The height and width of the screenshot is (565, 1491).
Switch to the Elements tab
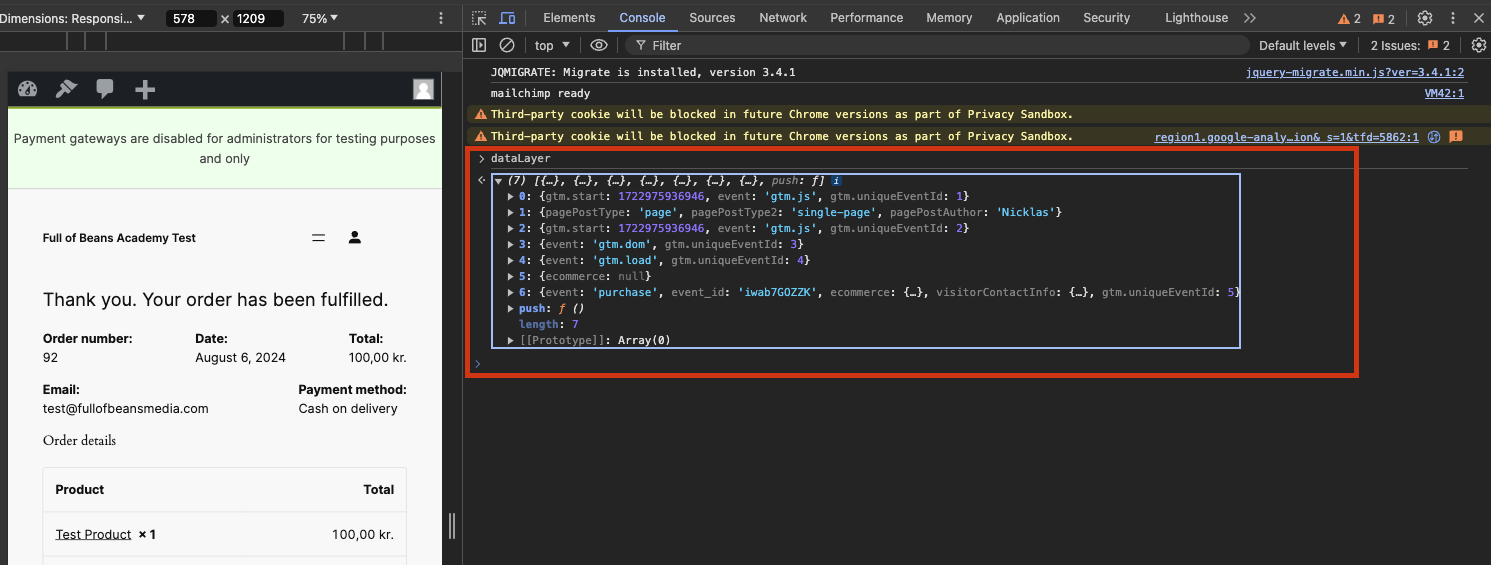coord(569,18)
